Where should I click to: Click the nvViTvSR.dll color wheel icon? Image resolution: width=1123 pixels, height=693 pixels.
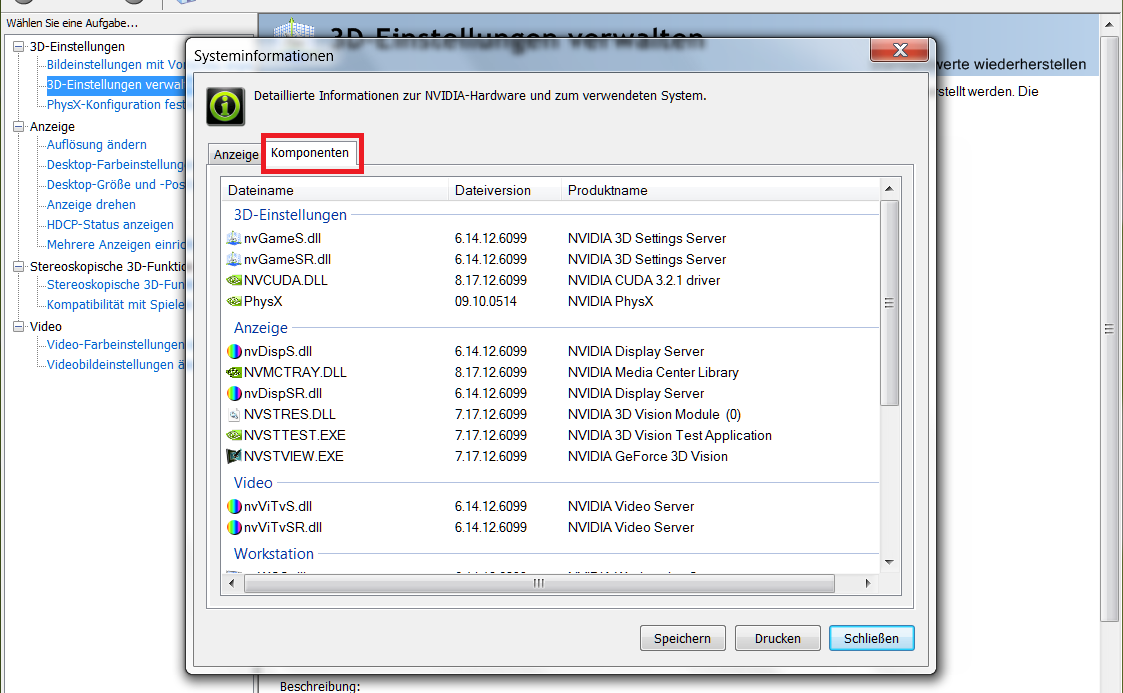click(x=233, y=527)
